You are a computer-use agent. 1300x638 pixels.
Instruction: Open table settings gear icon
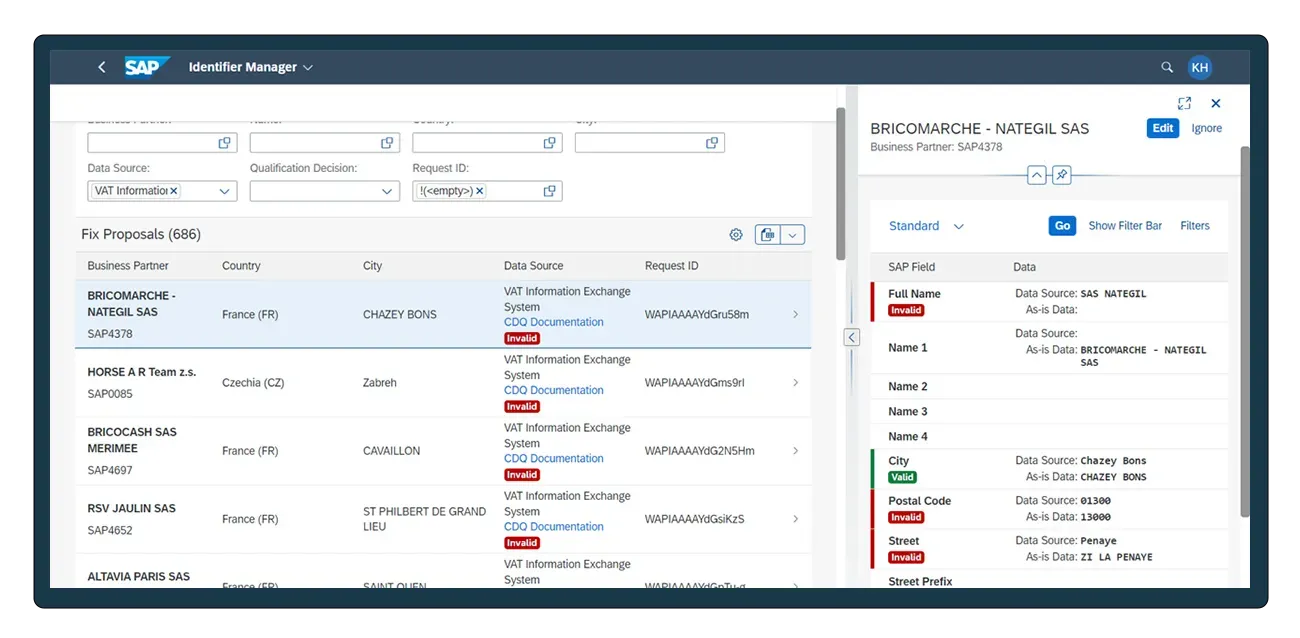pyautogui.click(x=736, y=235)
